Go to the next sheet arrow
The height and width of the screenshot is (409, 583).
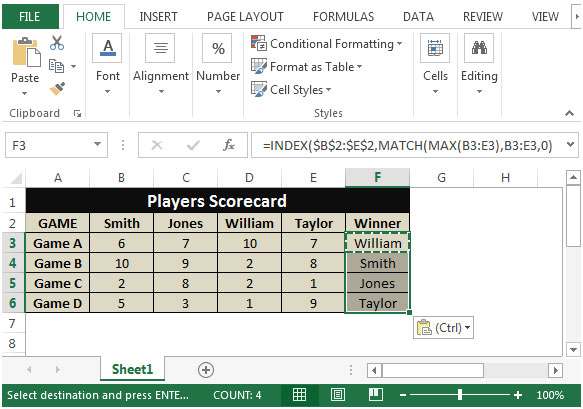pos(57,370)
